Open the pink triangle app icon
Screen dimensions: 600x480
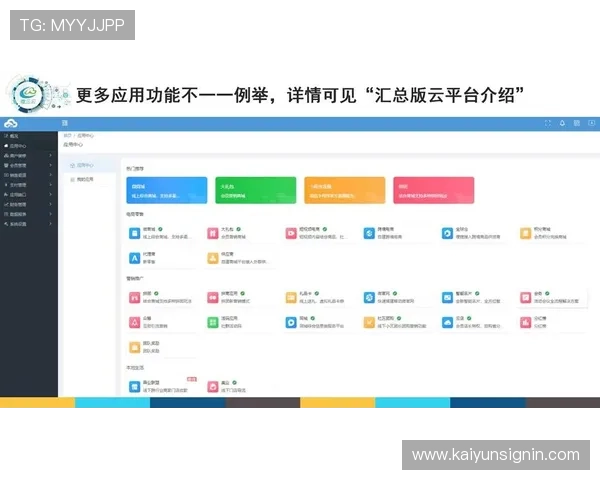134,322
